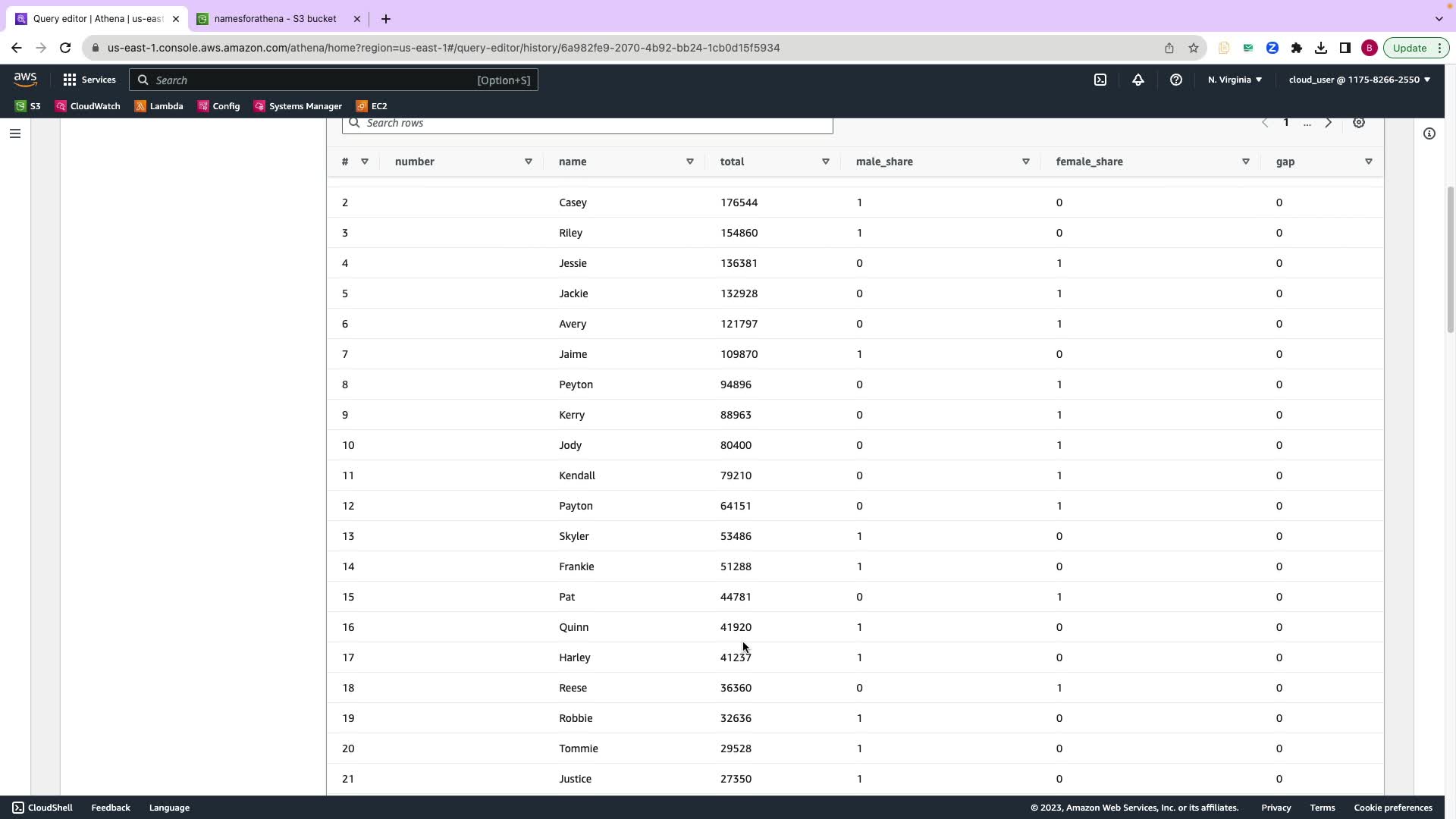Screen dimensions: 1456x819
Task: Expand the cloud_user account menu
Action: [x=1359, y=80]
